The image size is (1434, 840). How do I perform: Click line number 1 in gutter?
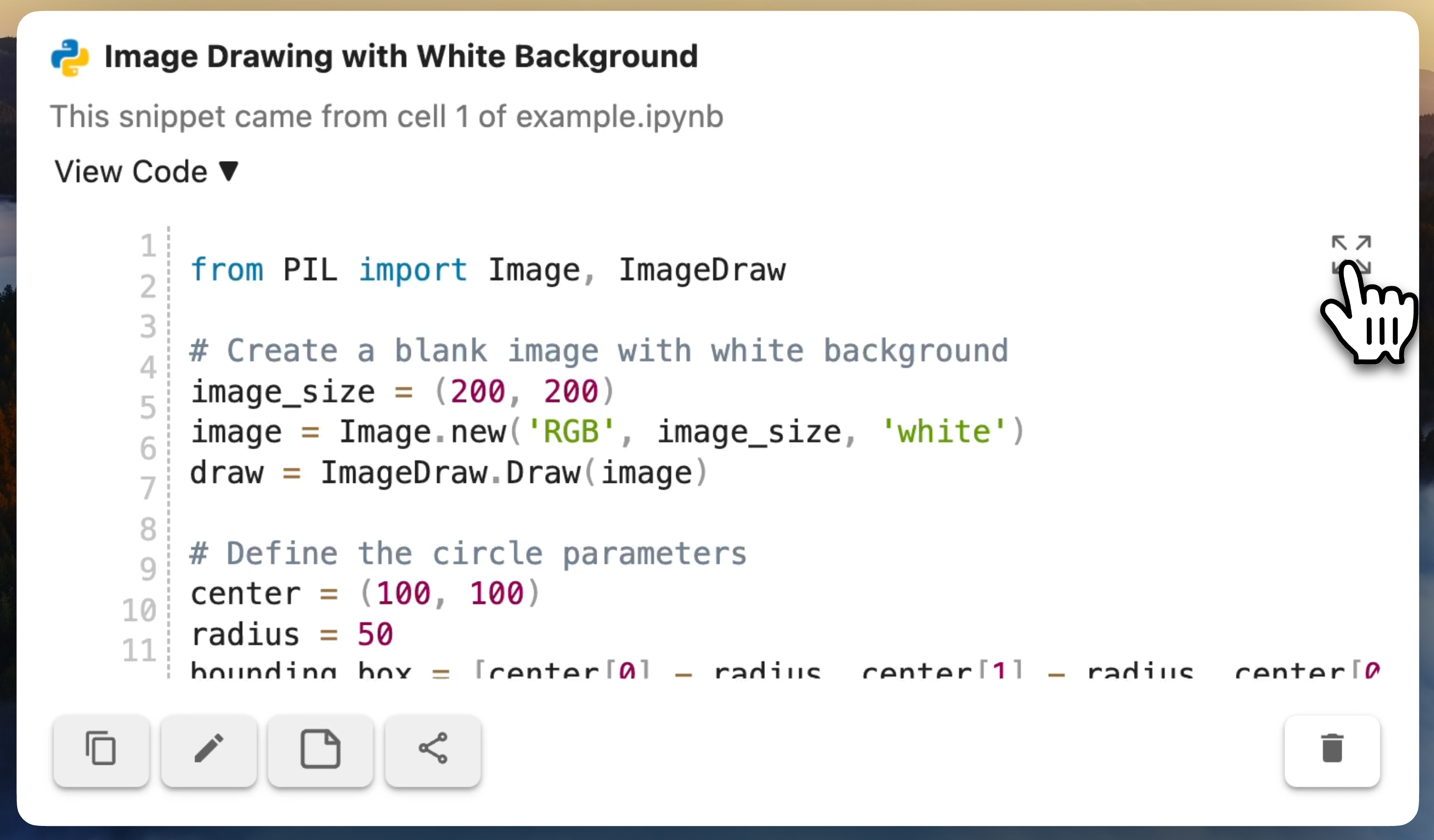coord(148,246)
